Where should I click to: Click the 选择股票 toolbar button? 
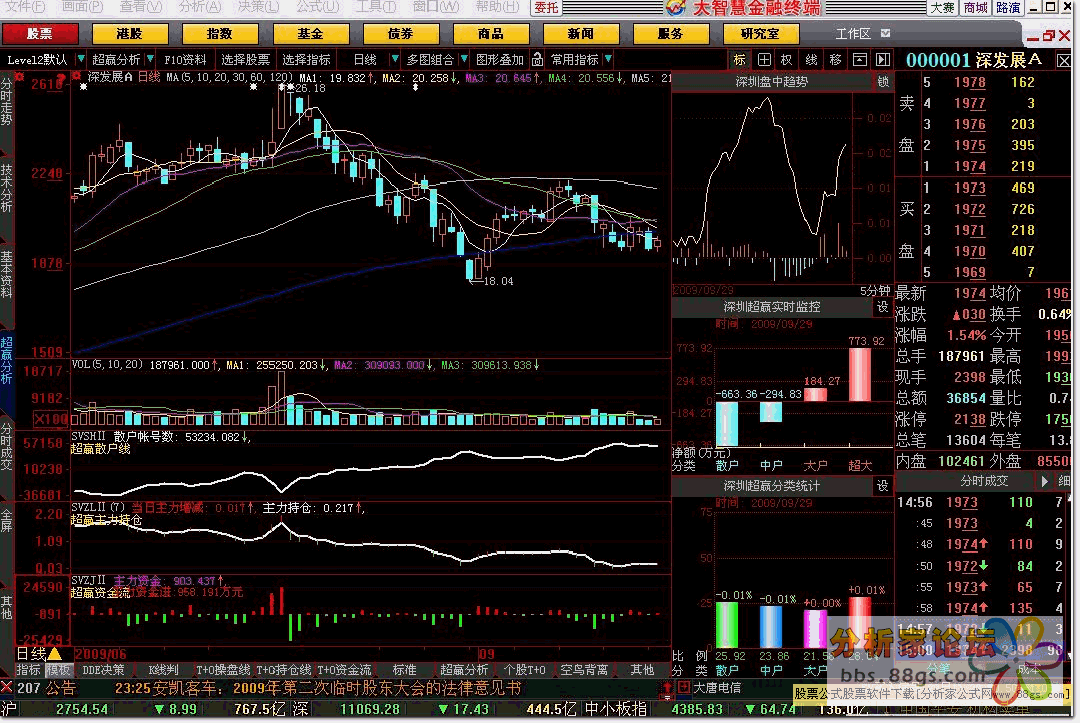tap(245, 60)
